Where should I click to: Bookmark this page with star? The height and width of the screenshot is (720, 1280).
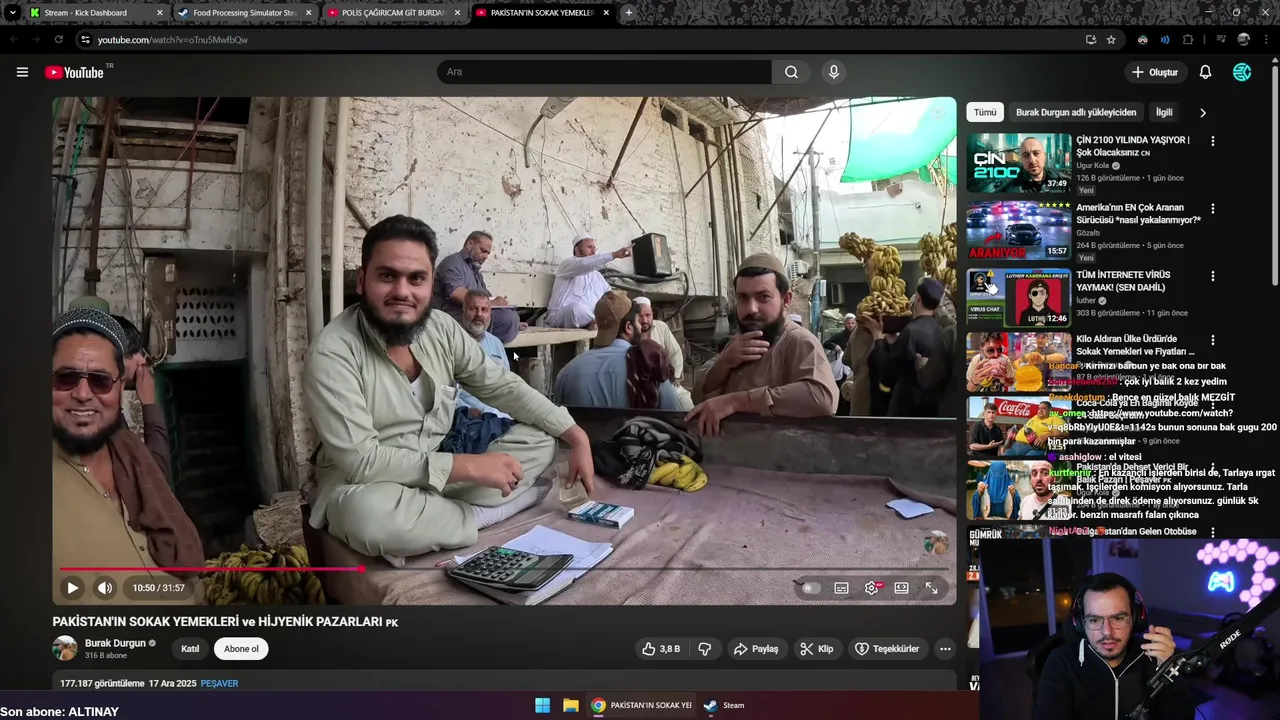(1111, 40)
